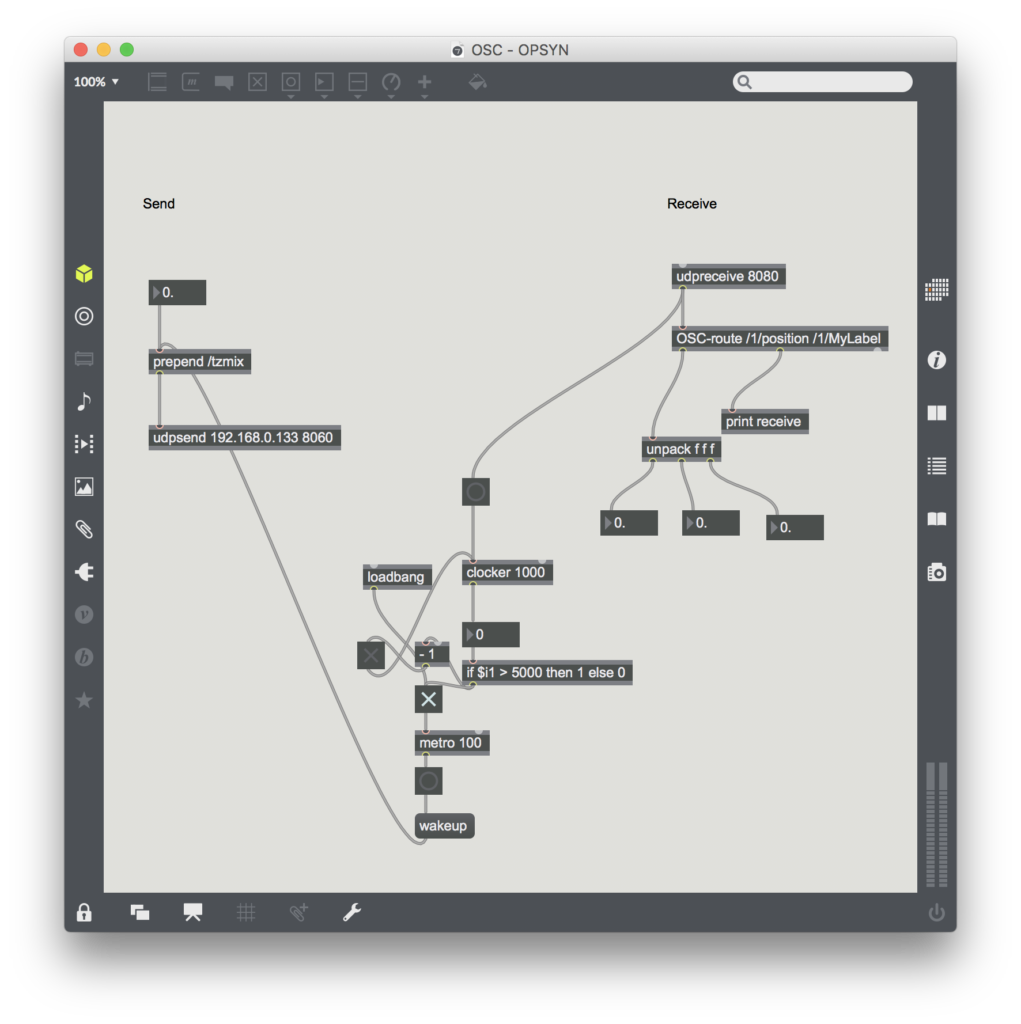Image resolution: width=1021 pixels, height=1024 pixels.
Task: Select the udpreceive 8080 object
Action: coord(727,276)
